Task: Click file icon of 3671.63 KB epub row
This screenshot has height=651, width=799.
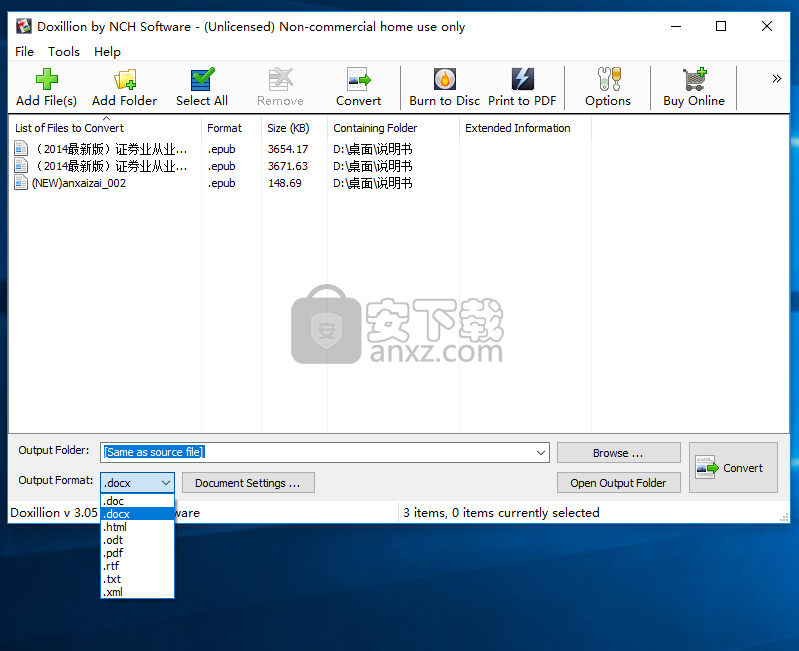Action: click(x=21, y=166)
